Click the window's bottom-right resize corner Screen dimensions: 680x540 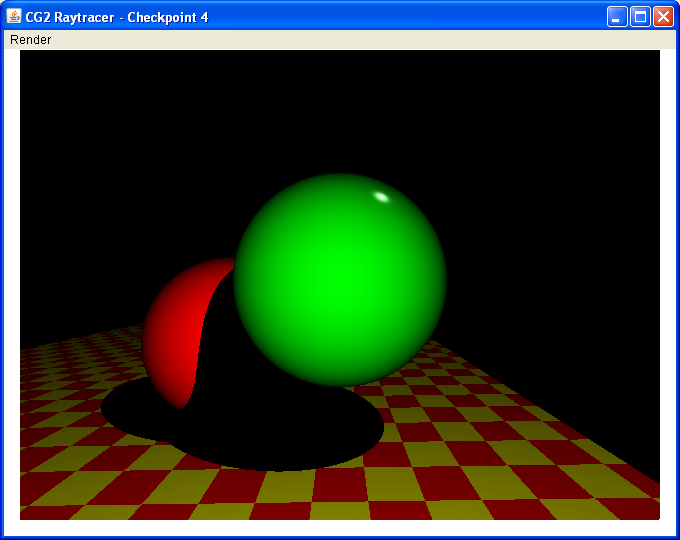click(x=675, y=535)
